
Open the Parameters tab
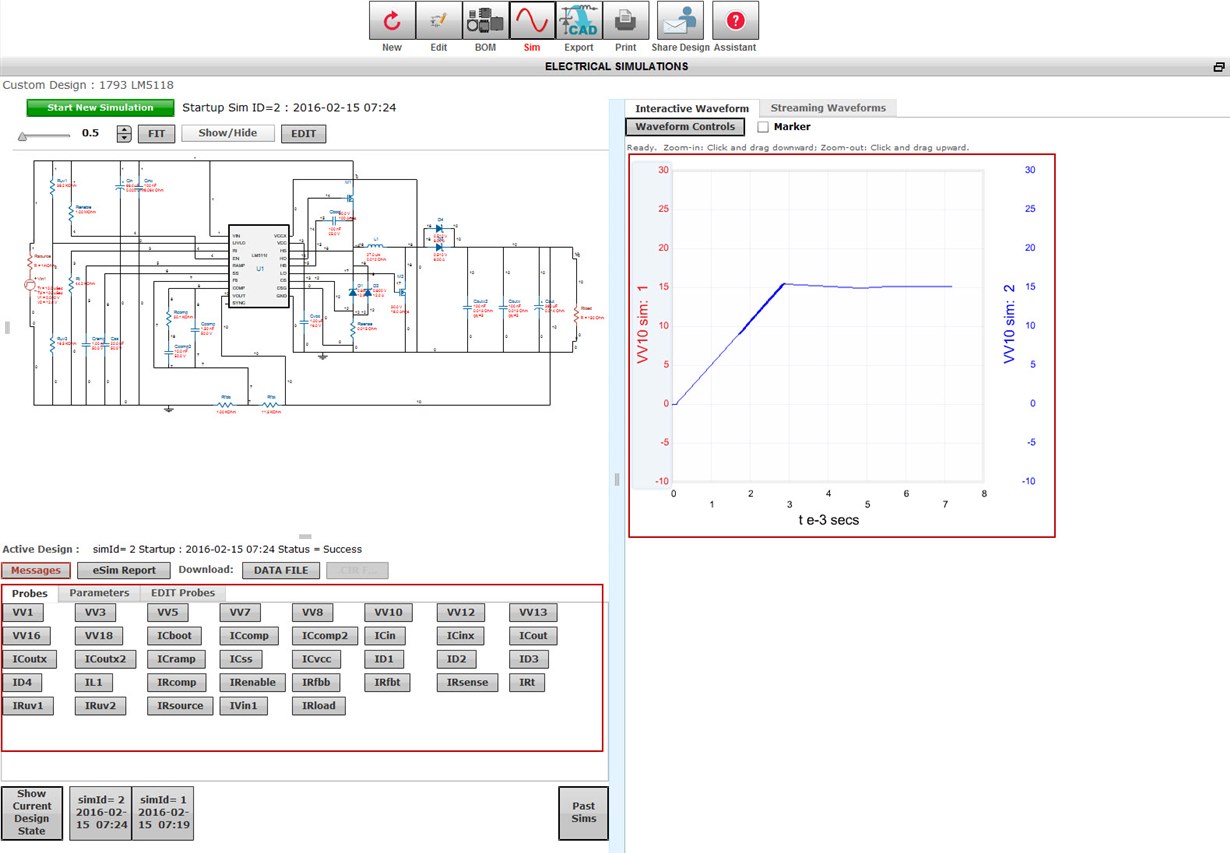click(99, 593)
